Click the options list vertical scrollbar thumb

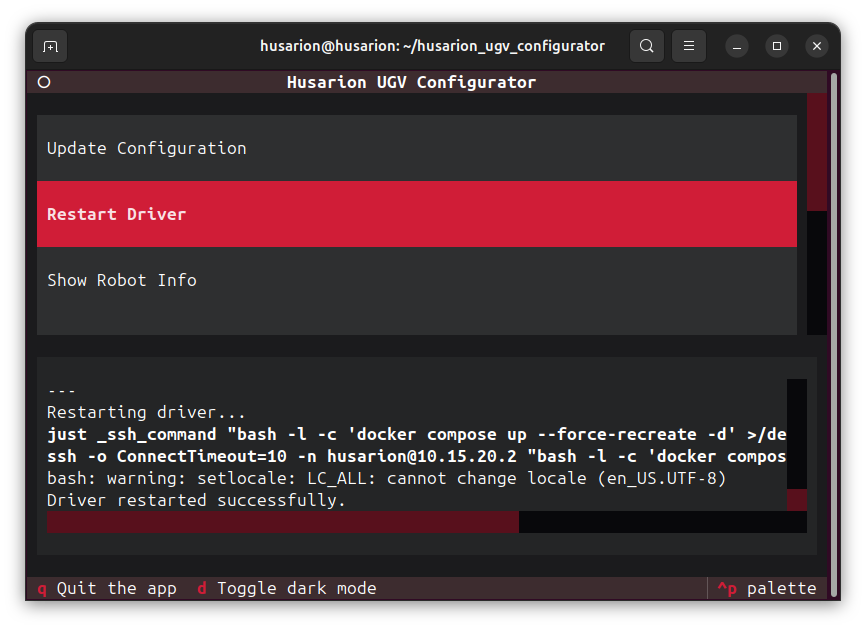817,152
